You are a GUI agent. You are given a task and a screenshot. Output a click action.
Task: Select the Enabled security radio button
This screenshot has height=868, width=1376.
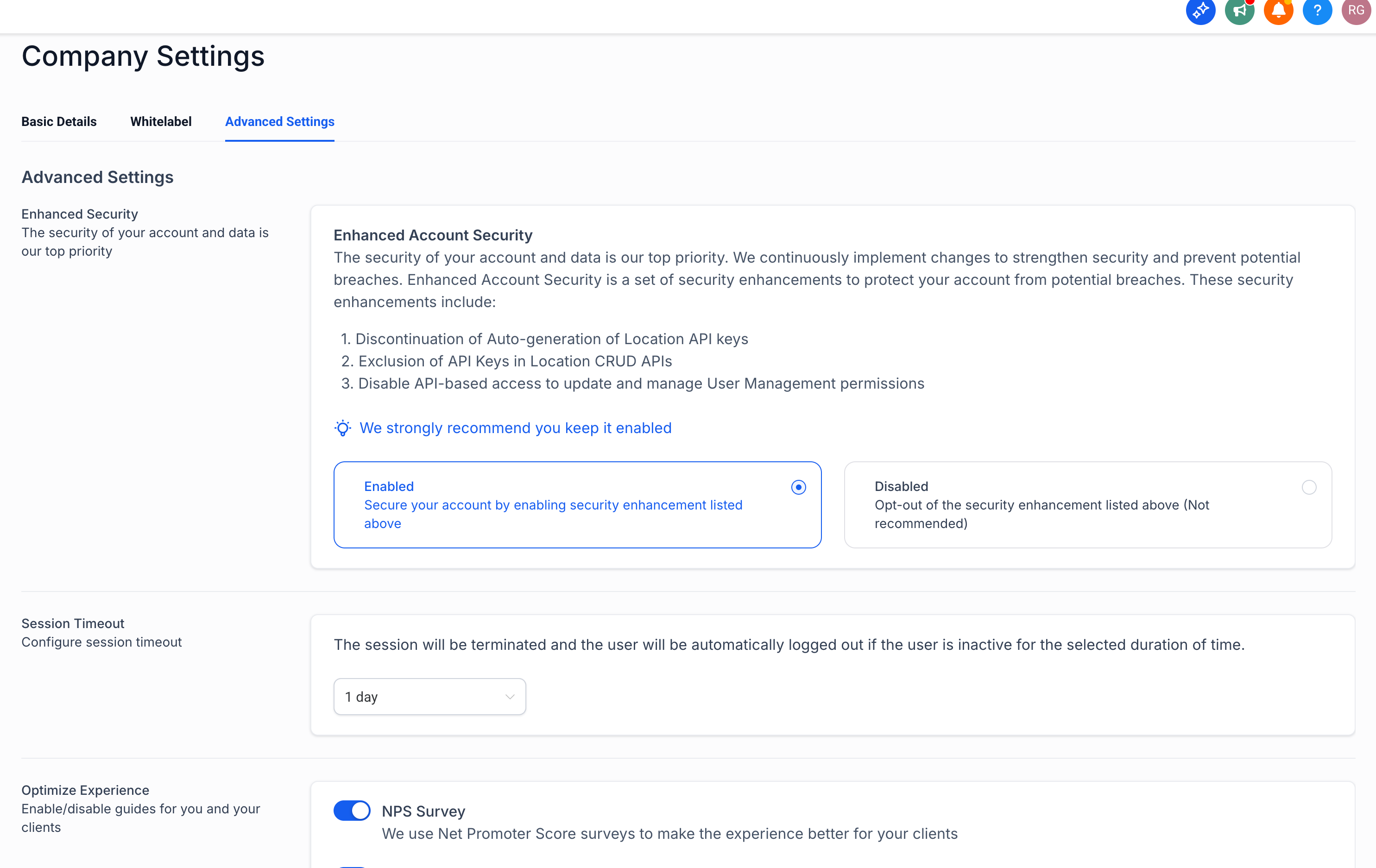(x=798, y=487)
